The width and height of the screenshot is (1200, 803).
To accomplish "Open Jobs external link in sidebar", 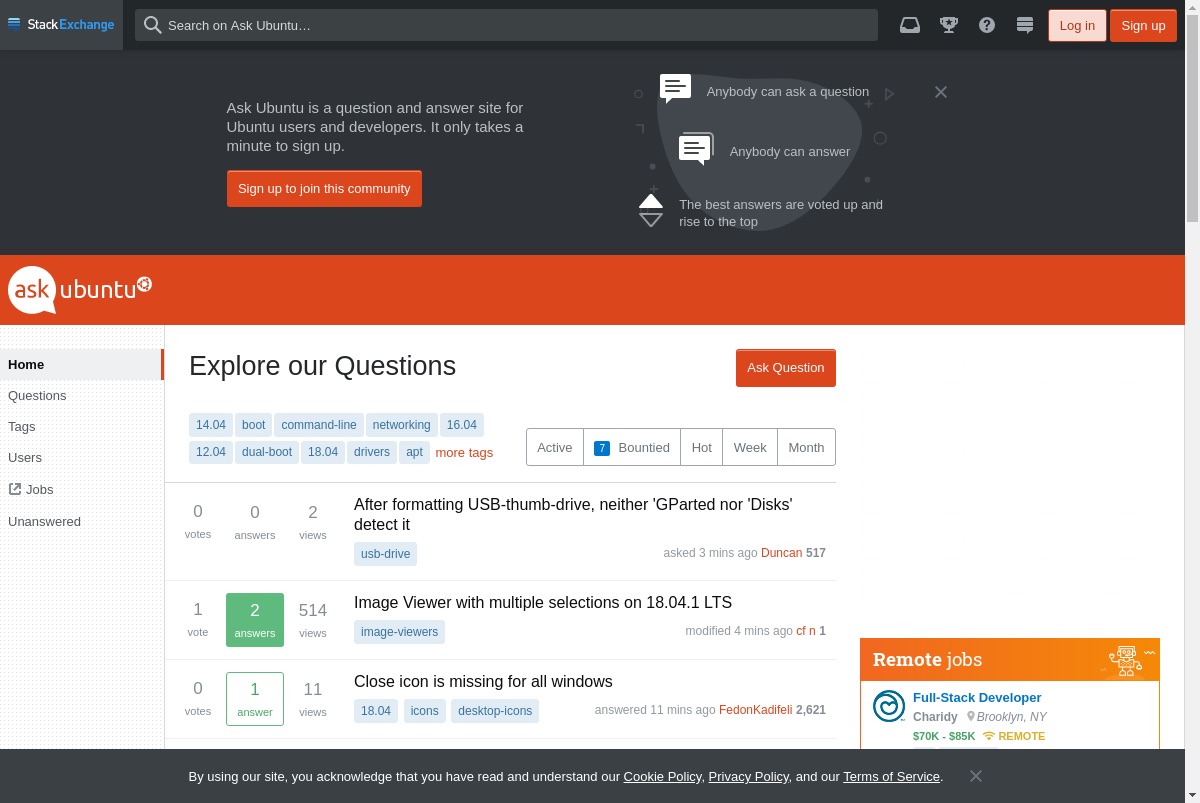I will pyautogui.click(x=31, y=489).
